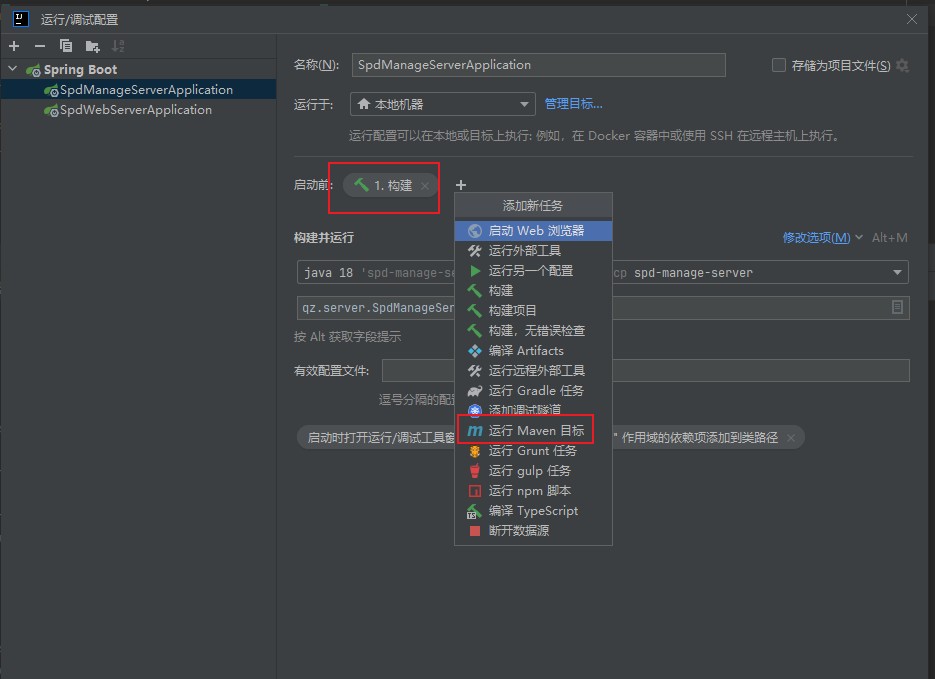Viewport: 935px width, 679px height.
Task: Open the java 18 JDK dropdown
Action: [x=376, y=272]
